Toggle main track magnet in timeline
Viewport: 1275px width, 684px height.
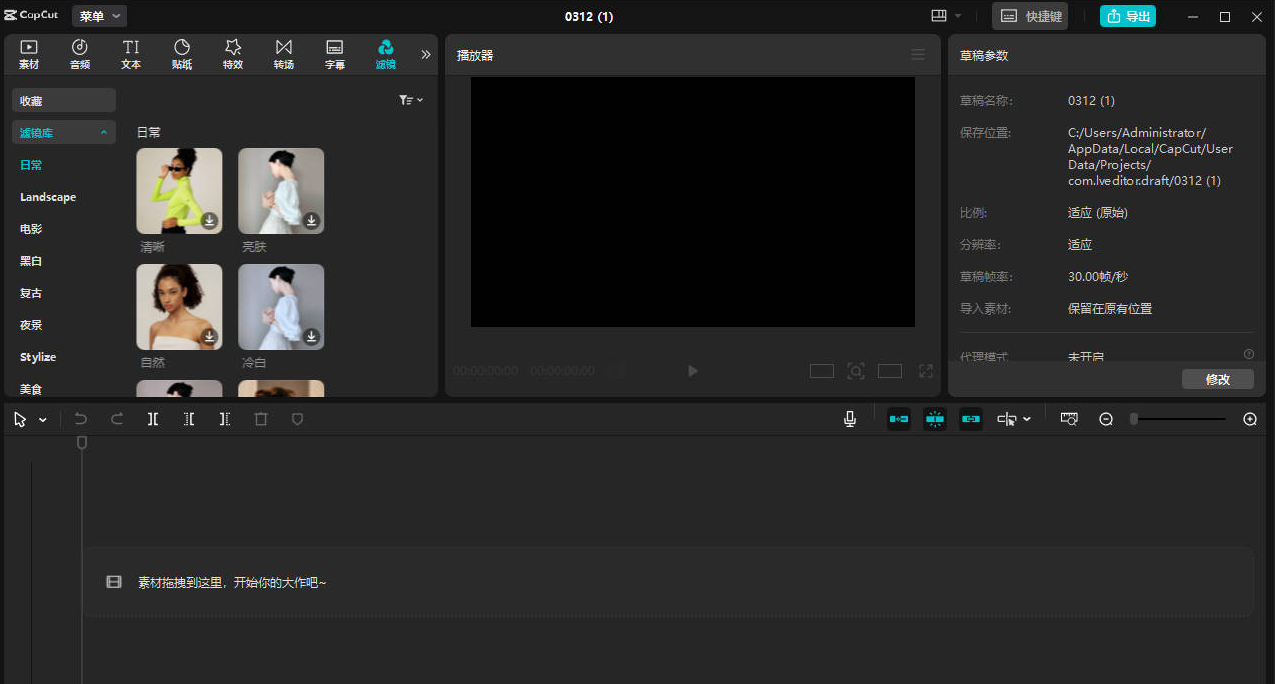[x=898, y=420]
